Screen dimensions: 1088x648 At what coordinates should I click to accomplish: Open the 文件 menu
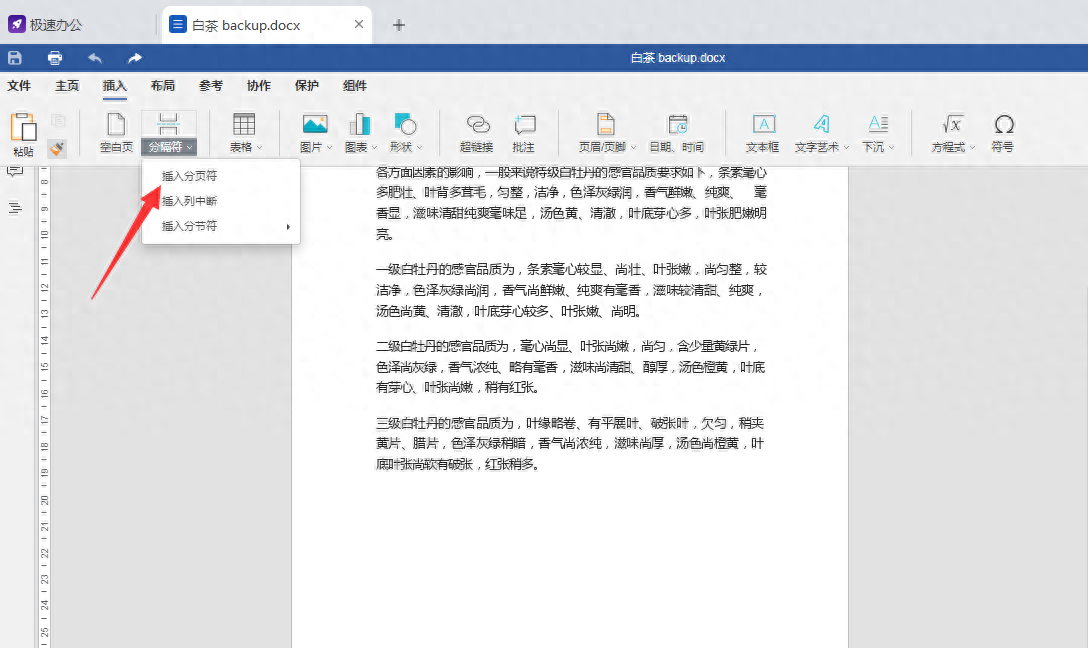tap(19, 86)
